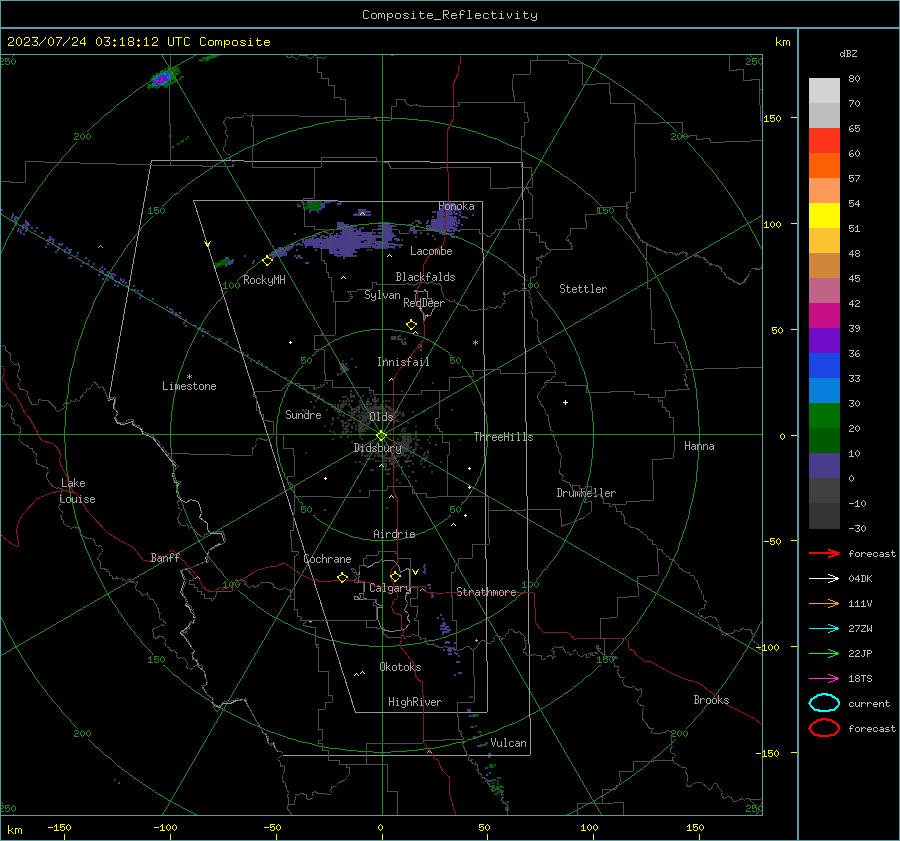Click the white 04DK arrow in legend
Viewport: 900px width, 841px height.
824,578
